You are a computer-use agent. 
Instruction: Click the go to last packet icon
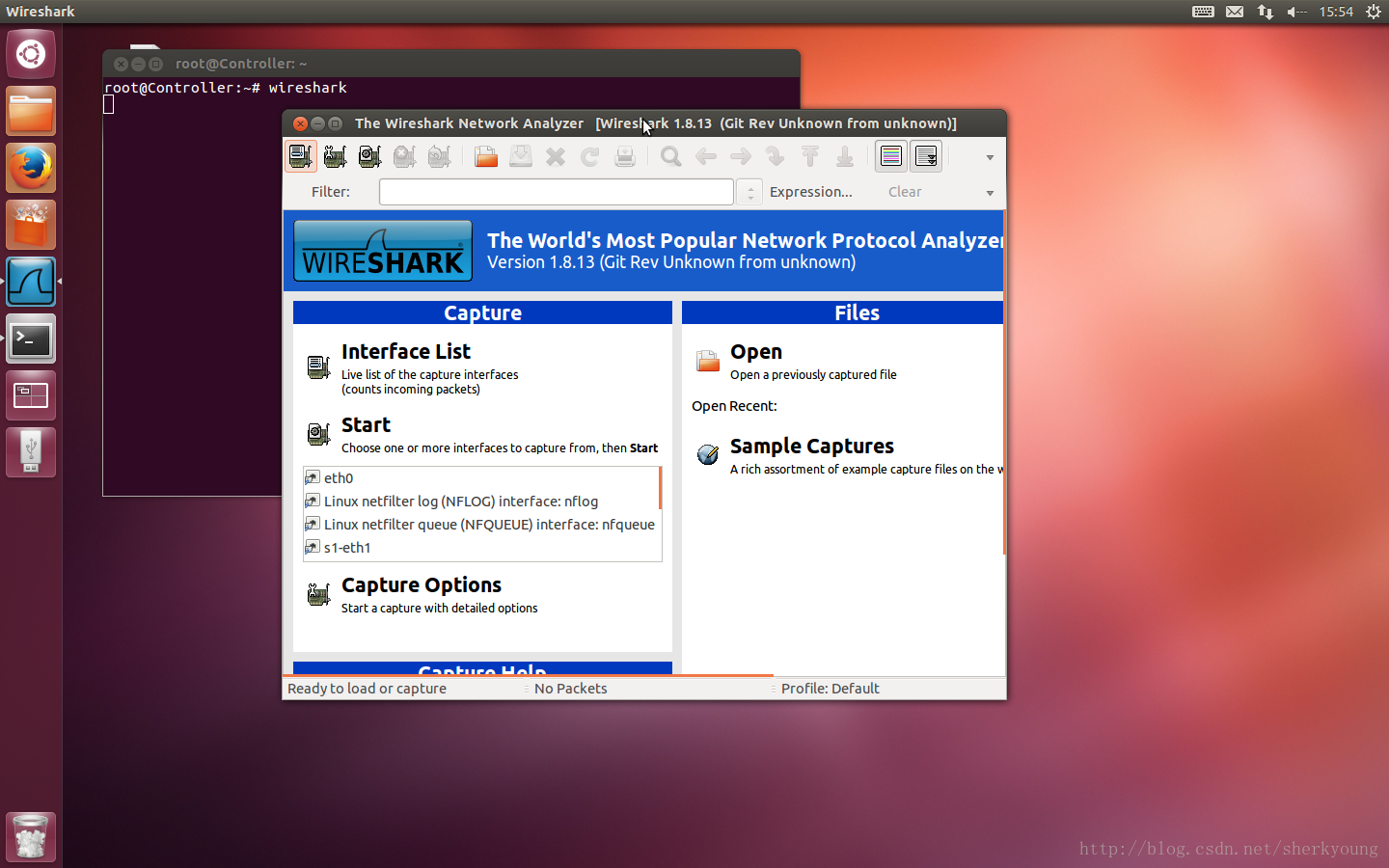click(845, 156)
